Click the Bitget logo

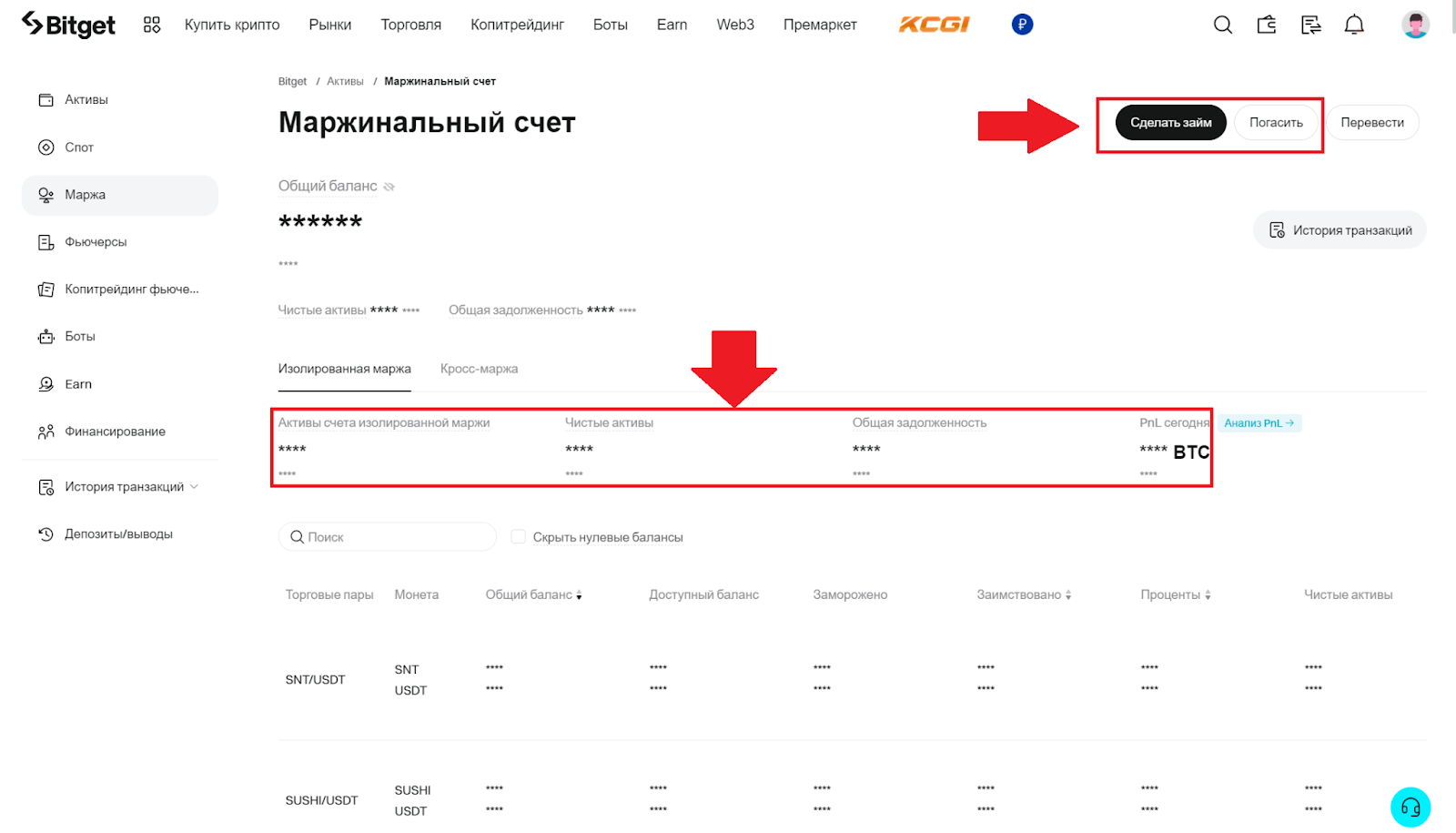pyautogui.click(x=68, y=25)
